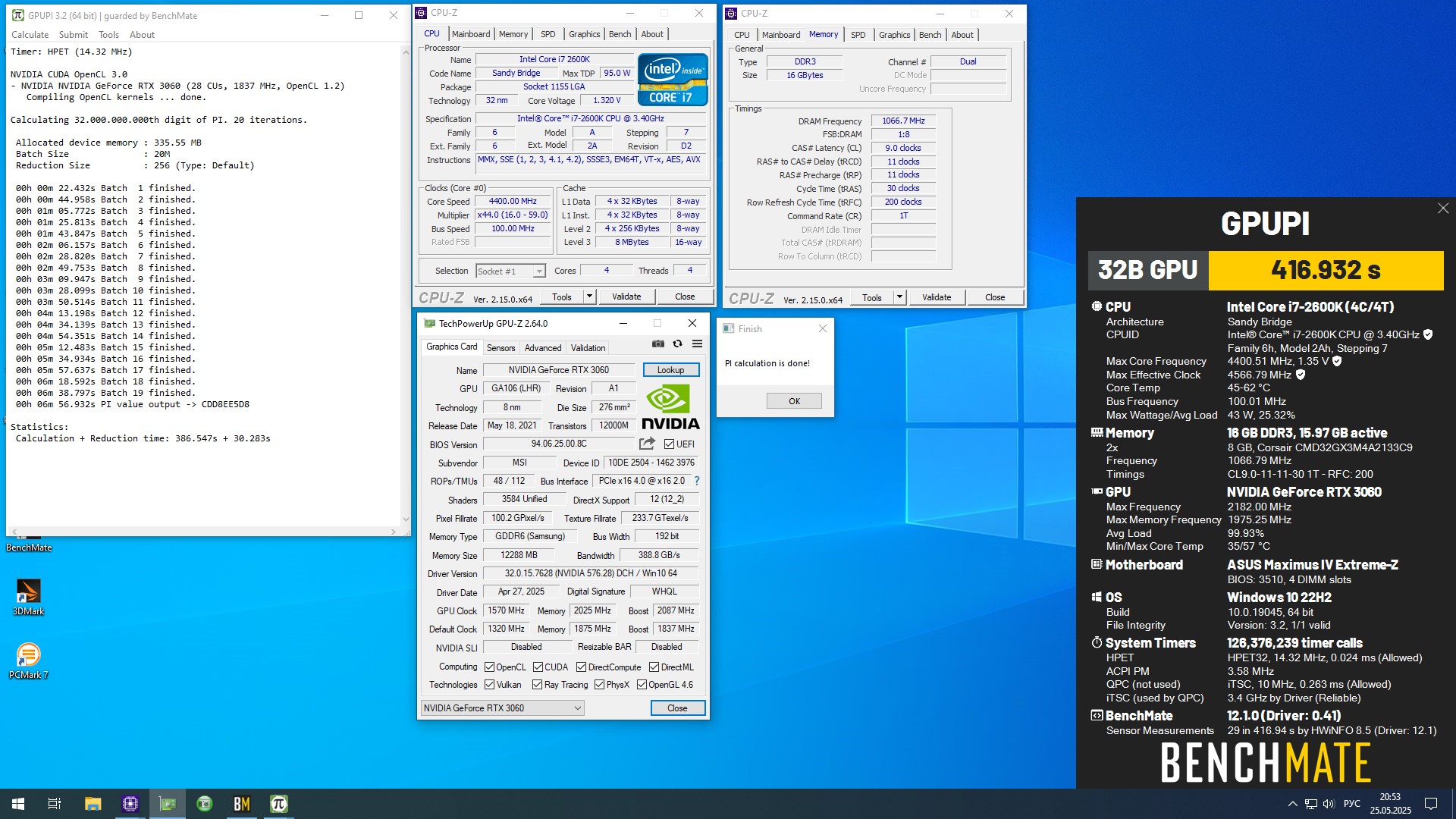Open 3DMark desktop shortcut

click(x=28, y=597)
